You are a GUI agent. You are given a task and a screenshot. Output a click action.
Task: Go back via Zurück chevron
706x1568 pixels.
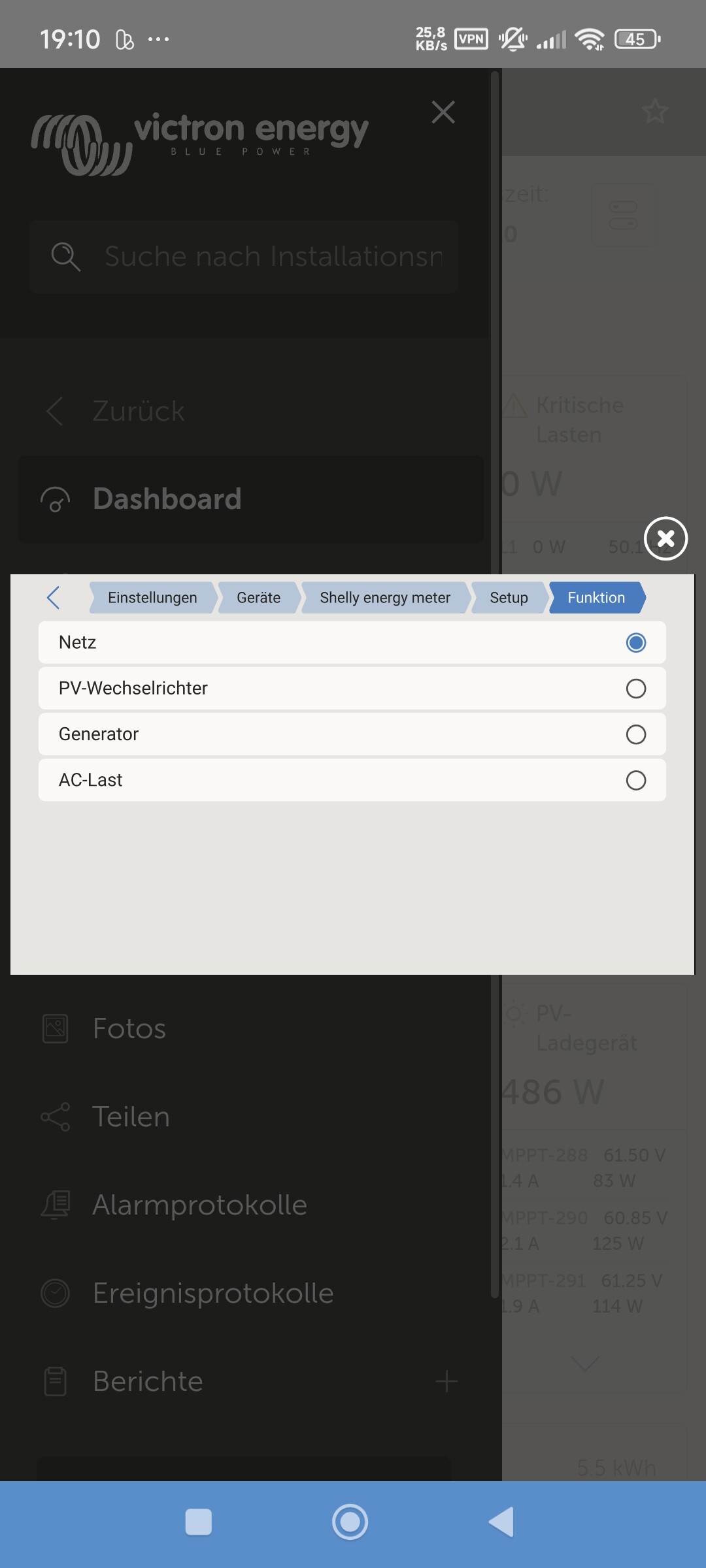(x=55, y=411)
